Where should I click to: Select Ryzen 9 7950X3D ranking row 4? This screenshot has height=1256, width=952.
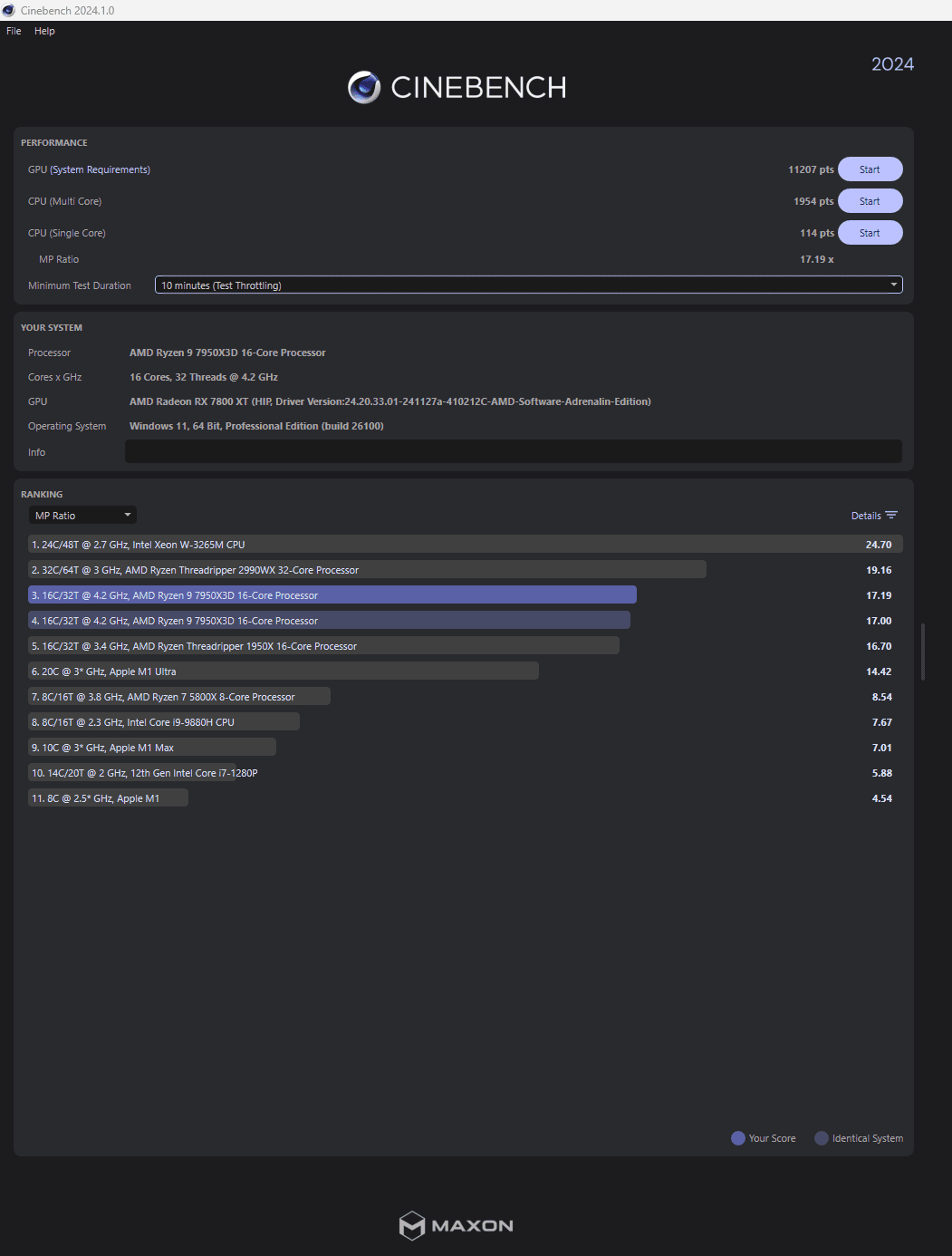[466, 621]
